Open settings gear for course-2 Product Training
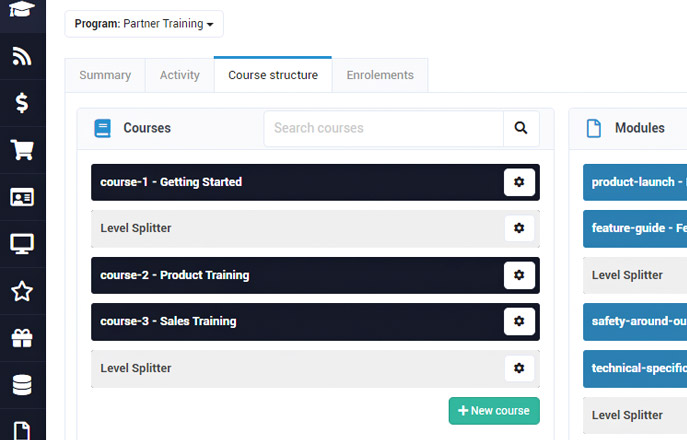 click(519, 275)
